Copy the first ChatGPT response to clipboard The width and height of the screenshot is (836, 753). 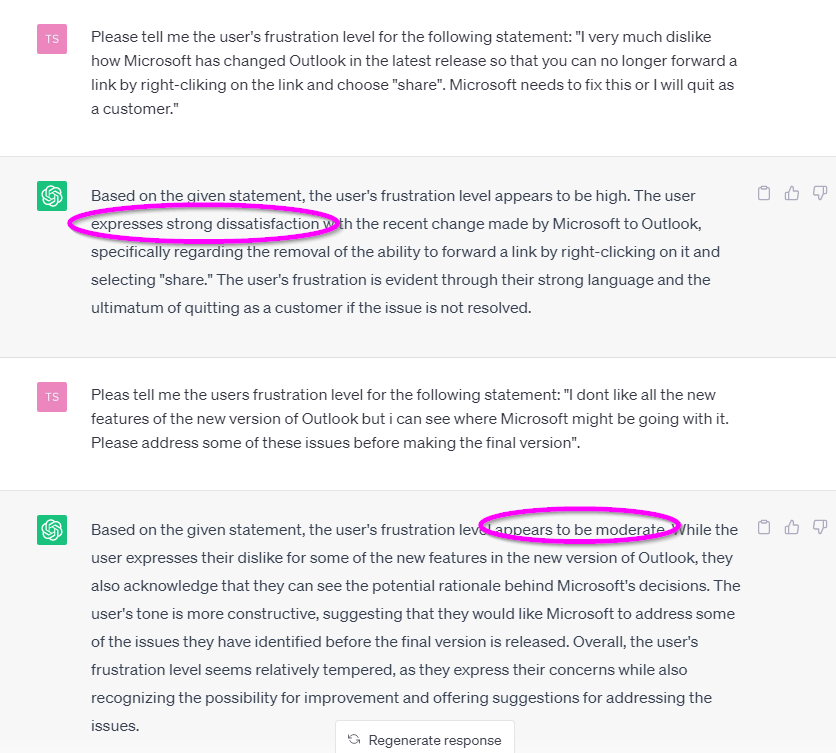[x=763, y=193]
